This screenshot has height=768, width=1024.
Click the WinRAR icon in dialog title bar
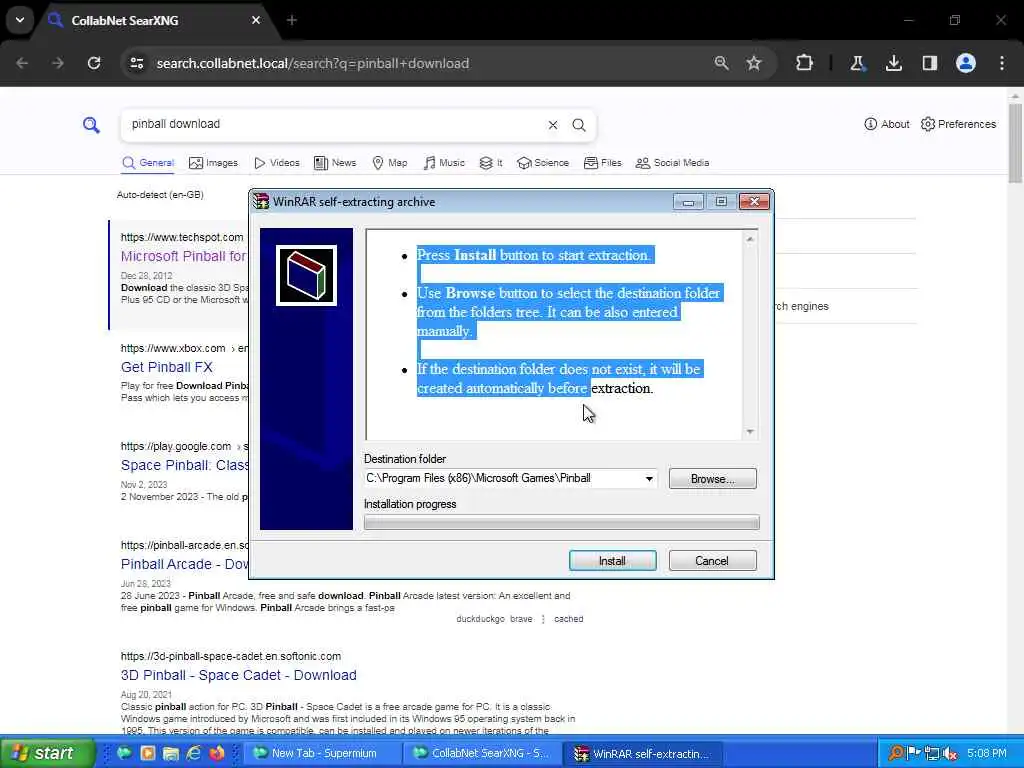click(261, 201)
